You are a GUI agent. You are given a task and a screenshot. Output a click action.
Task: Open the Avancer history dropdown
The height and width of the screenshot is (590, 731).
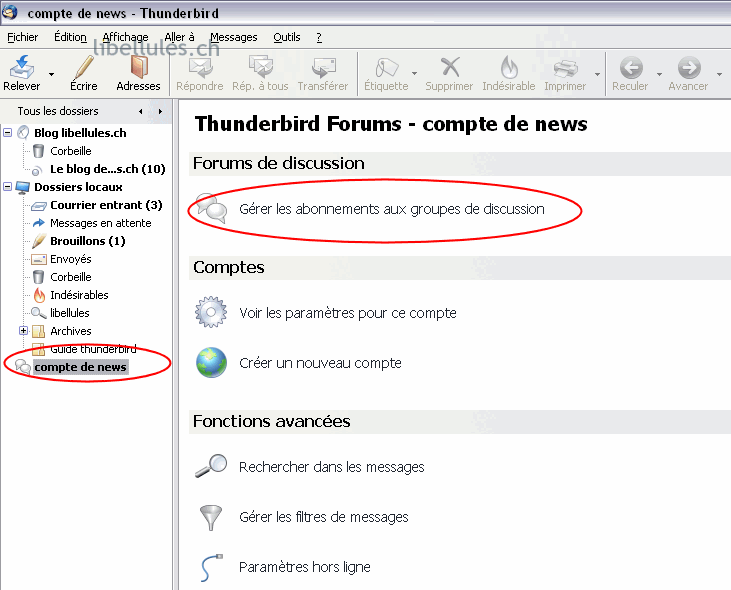[719, 74]
